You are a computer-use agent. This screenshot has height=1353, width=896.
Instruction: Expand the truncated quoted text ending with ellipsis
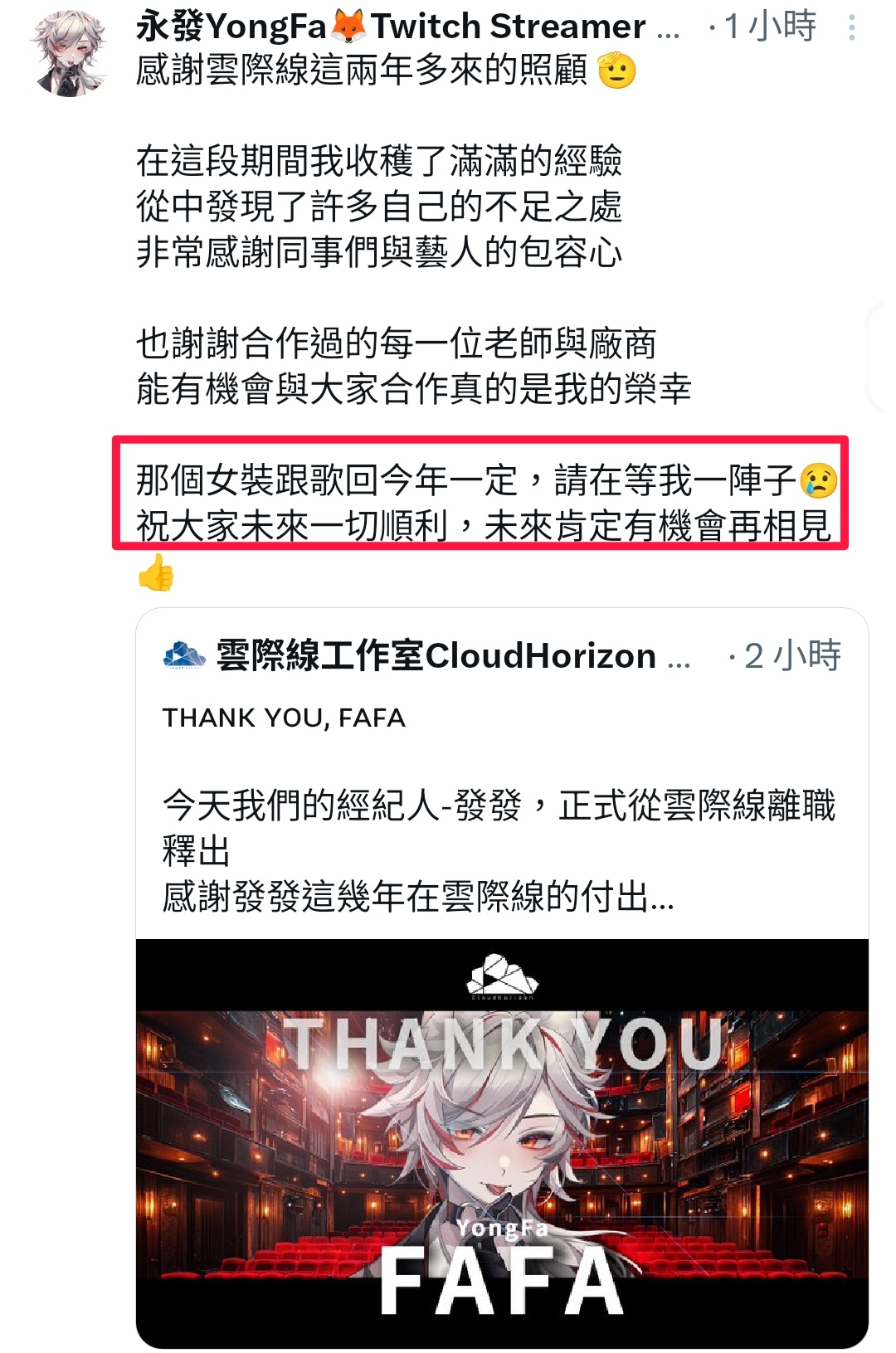tap(418, 897)
